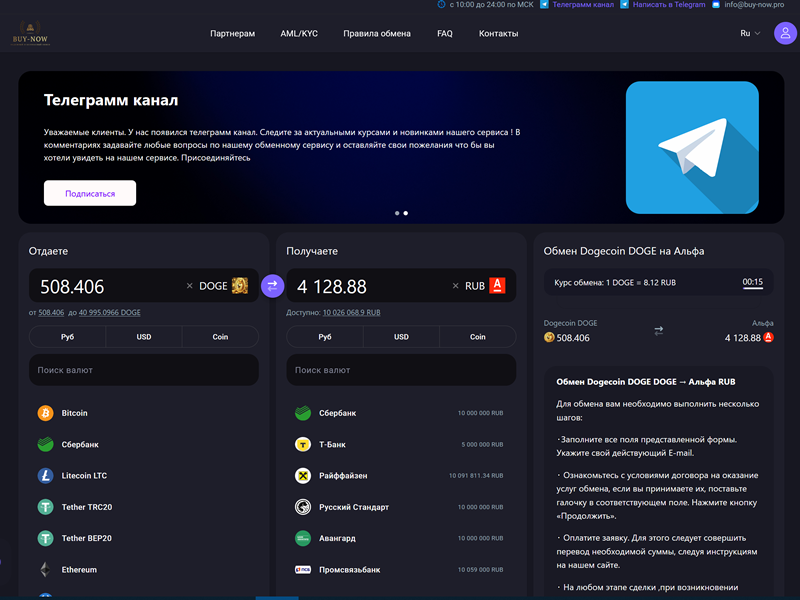Screen dimensions: 800x600
Task: Click the purple swap currencies button
Action: click(272, 286)
